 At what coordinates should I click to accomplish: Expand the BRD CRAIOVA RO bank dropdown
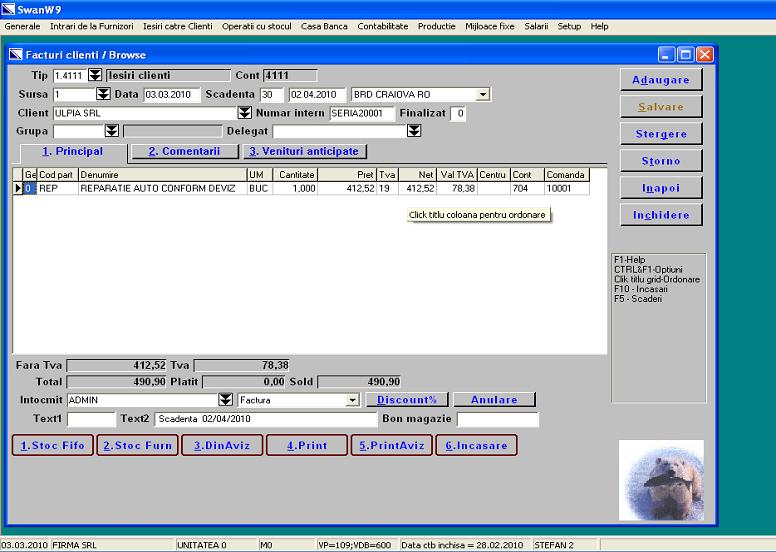483,94
